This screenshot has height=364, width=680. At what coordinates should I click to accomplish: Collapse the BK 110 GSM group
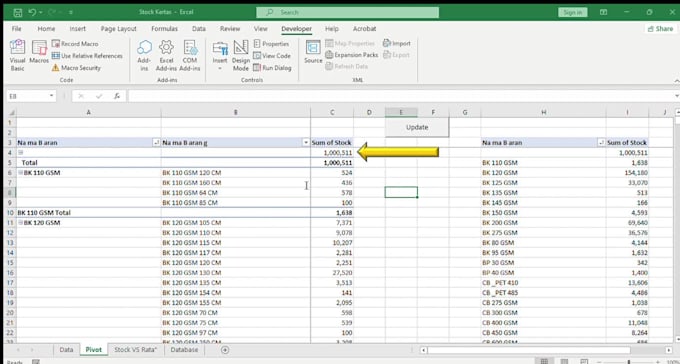20,173
